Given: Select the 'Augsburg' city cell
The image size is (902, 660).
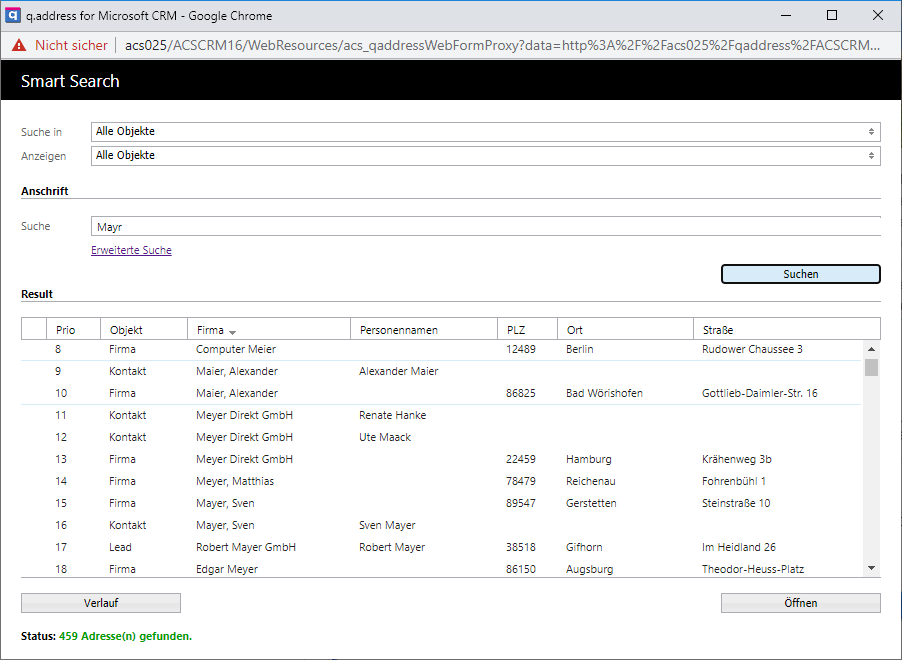Looking at the screenshot, I should click(589, 569).
